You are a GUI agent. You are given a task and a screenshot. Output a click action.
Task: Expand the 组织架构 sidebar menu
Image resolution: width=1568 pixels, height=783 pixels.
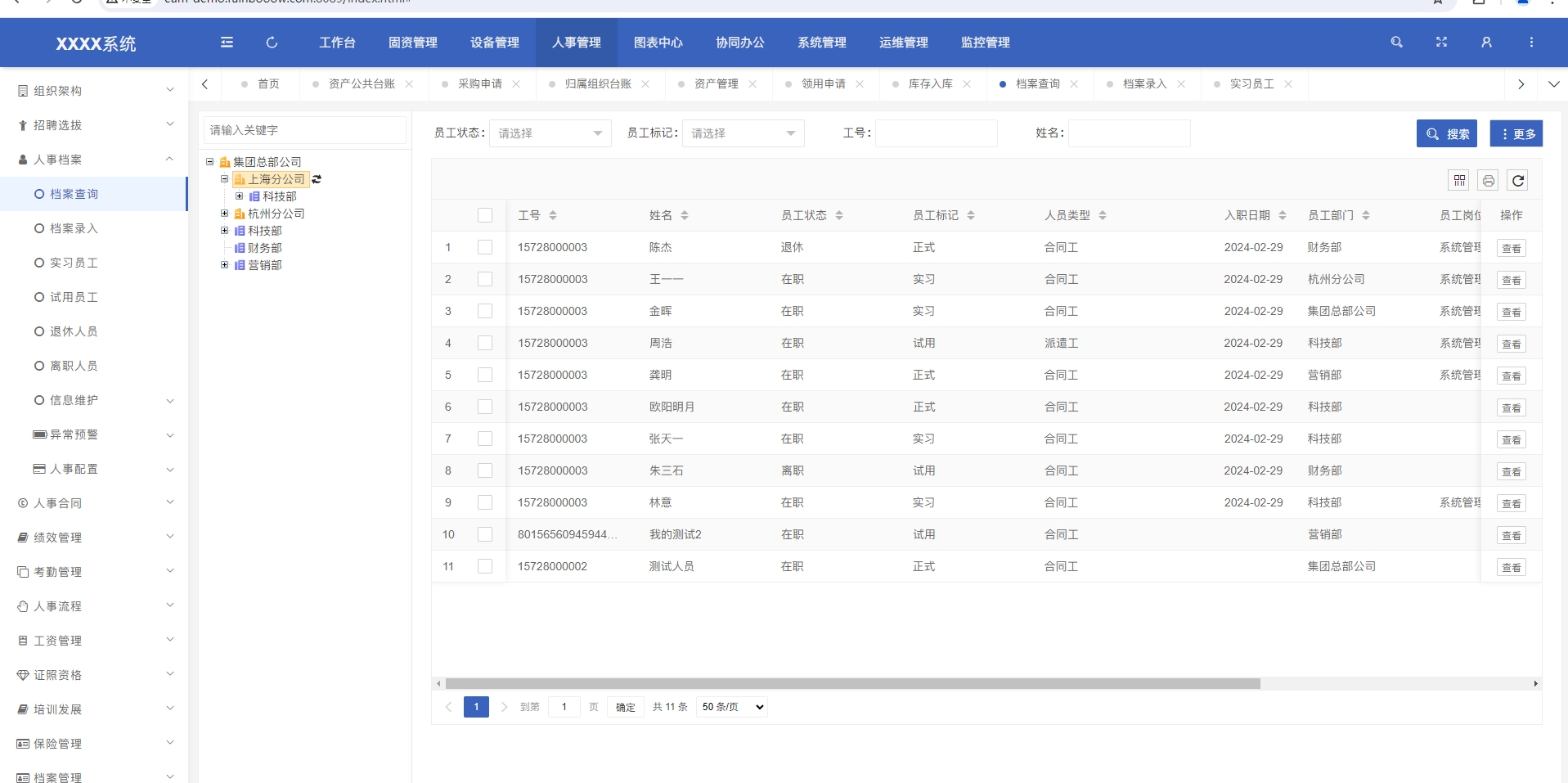[x=94, y=91]
